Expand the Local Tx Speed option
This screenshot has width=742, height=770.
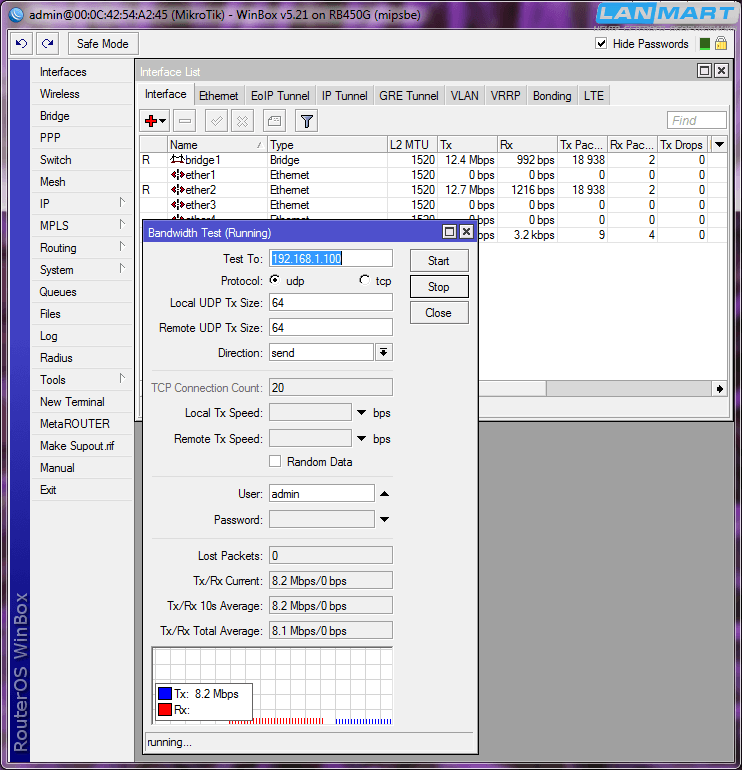click(361, 412)
